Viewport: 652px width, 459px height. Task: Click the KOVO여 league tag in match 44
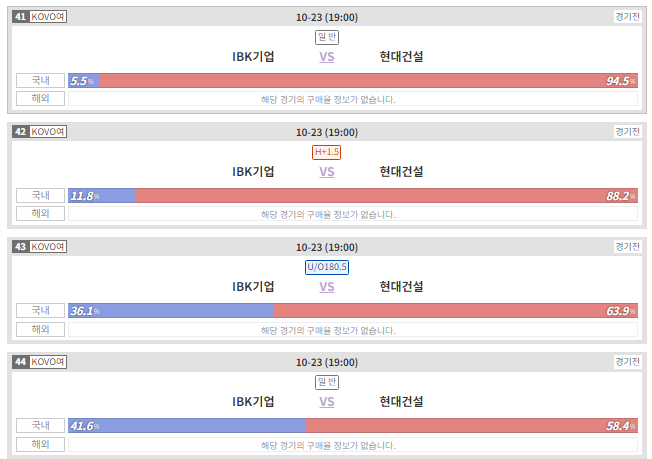tap(48, 362)
